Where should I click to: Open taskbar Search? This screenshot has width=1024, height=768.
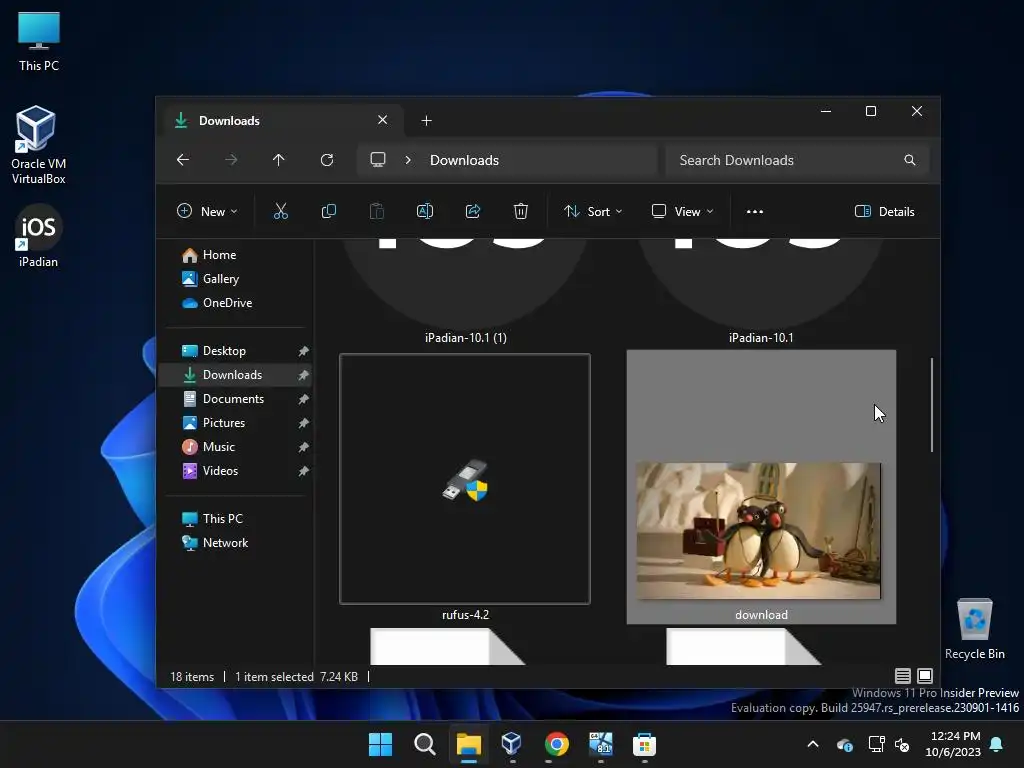tap(424, 744)
